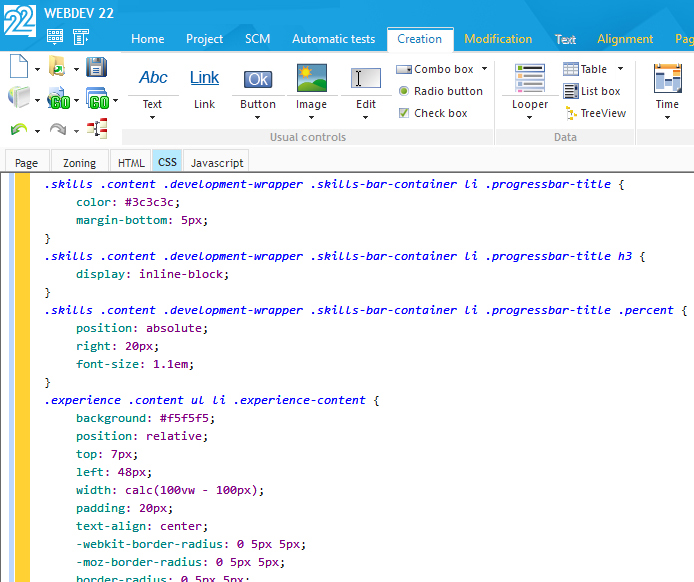Expand the undo history dropdown arrow

click(x=37, y=131)
